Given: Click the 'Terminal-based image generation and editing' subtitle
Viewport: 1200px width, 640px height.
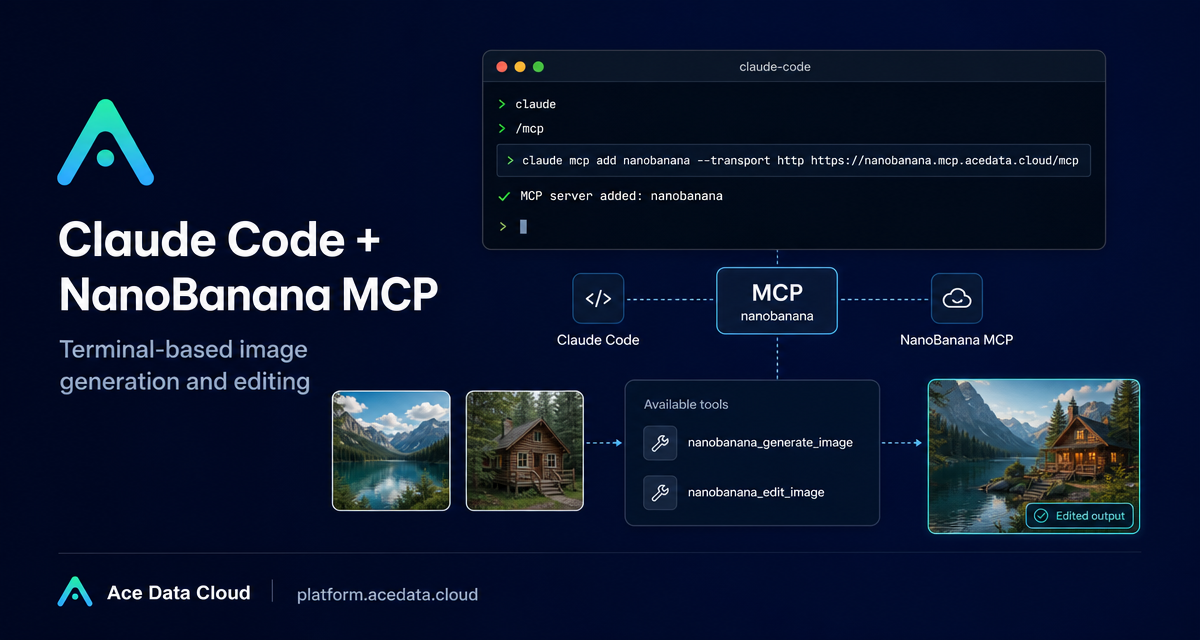Looking at the screenshot, I should [184, 366].
